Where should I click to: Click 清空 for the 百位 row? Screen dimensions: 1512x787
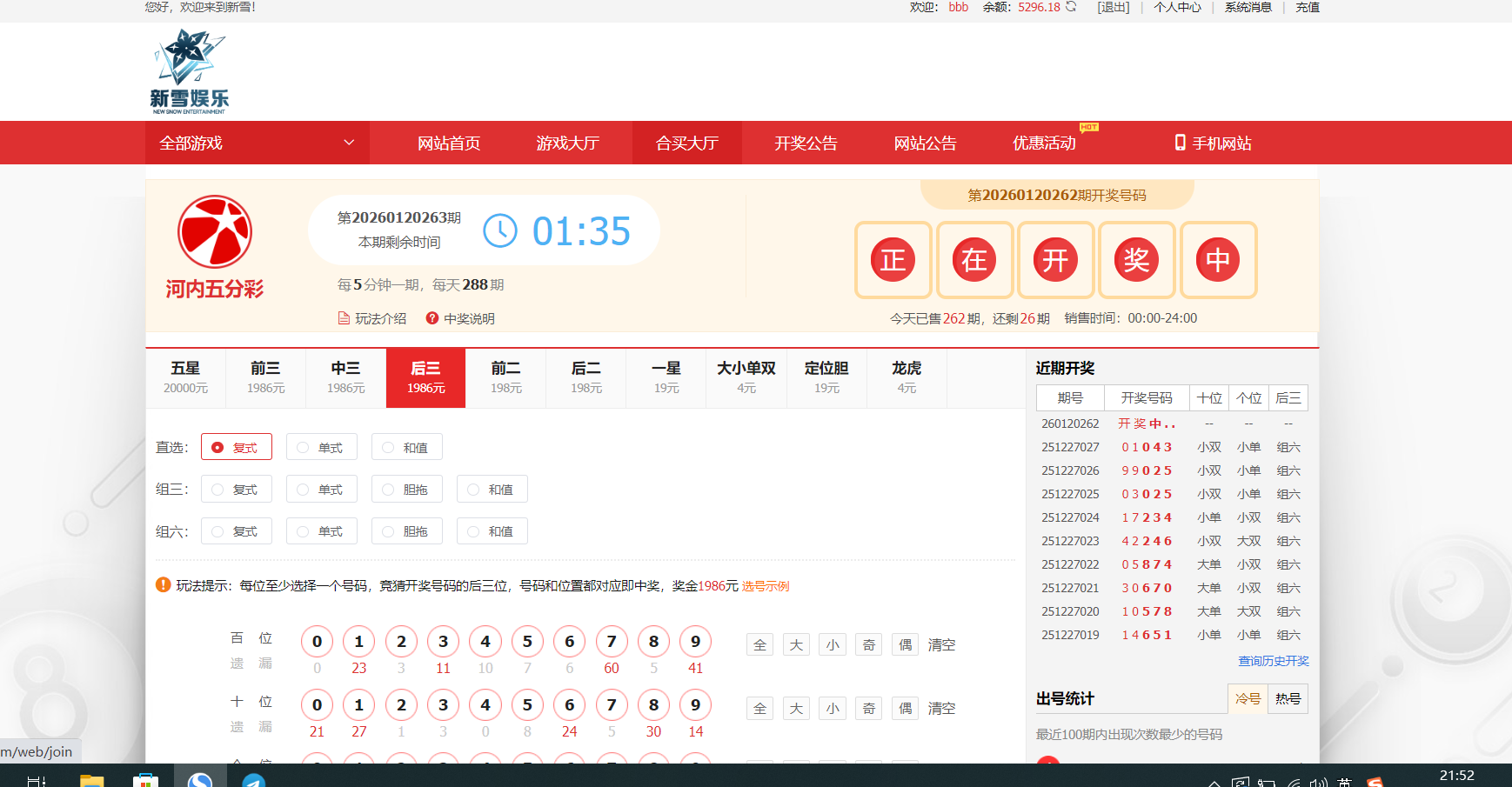[x=941, y=644]
